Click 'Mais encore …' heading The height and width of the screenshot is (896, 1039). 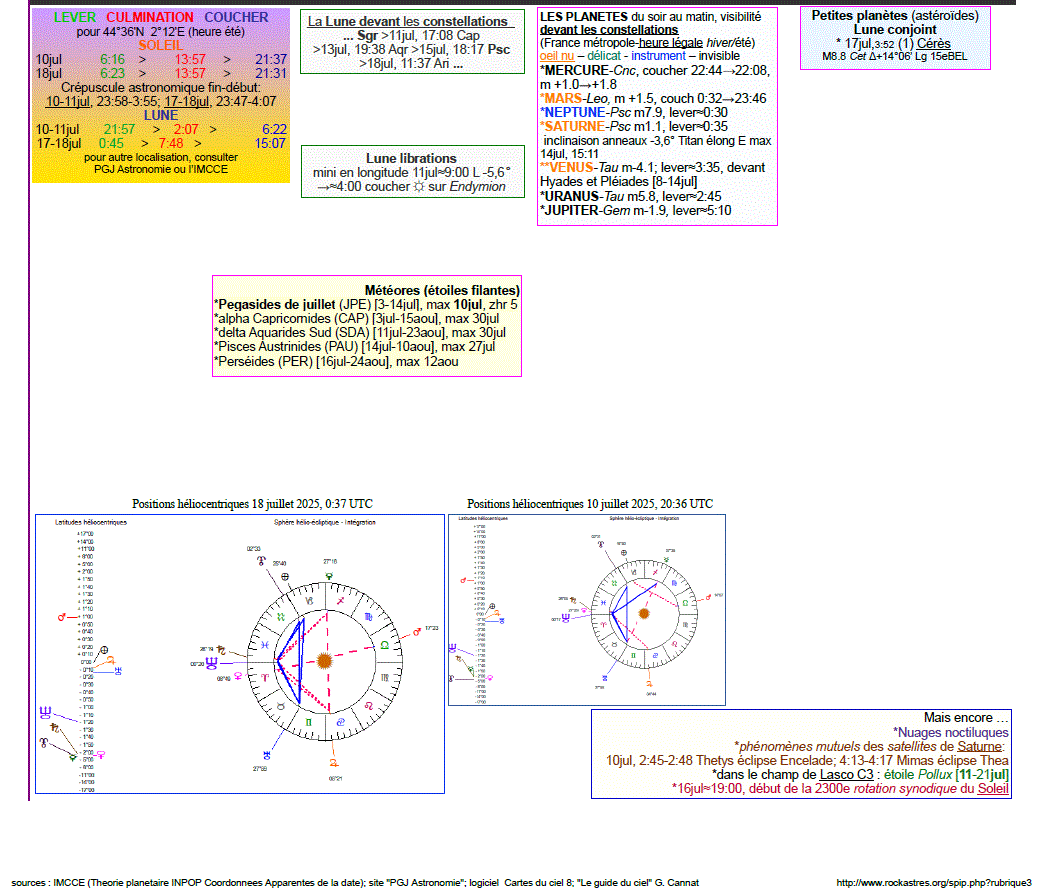click(x=966, y=718)
